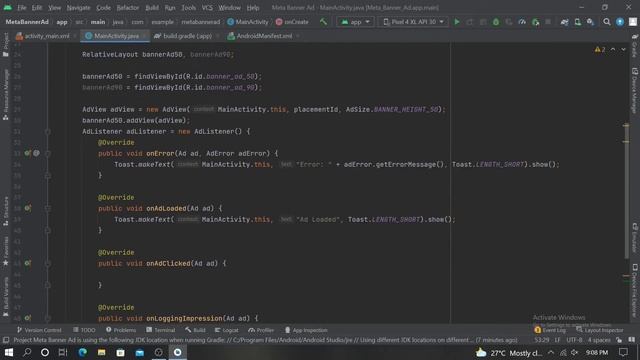Open the SDK Manager toolbar icon

click(x=591, y=22)
